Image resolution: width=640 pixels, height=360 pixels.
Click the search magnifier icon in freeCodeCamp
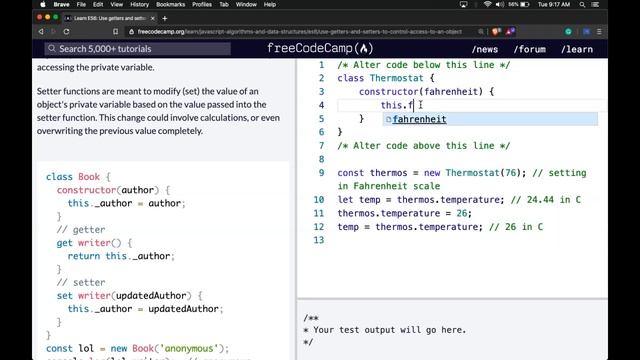[52, 49]
